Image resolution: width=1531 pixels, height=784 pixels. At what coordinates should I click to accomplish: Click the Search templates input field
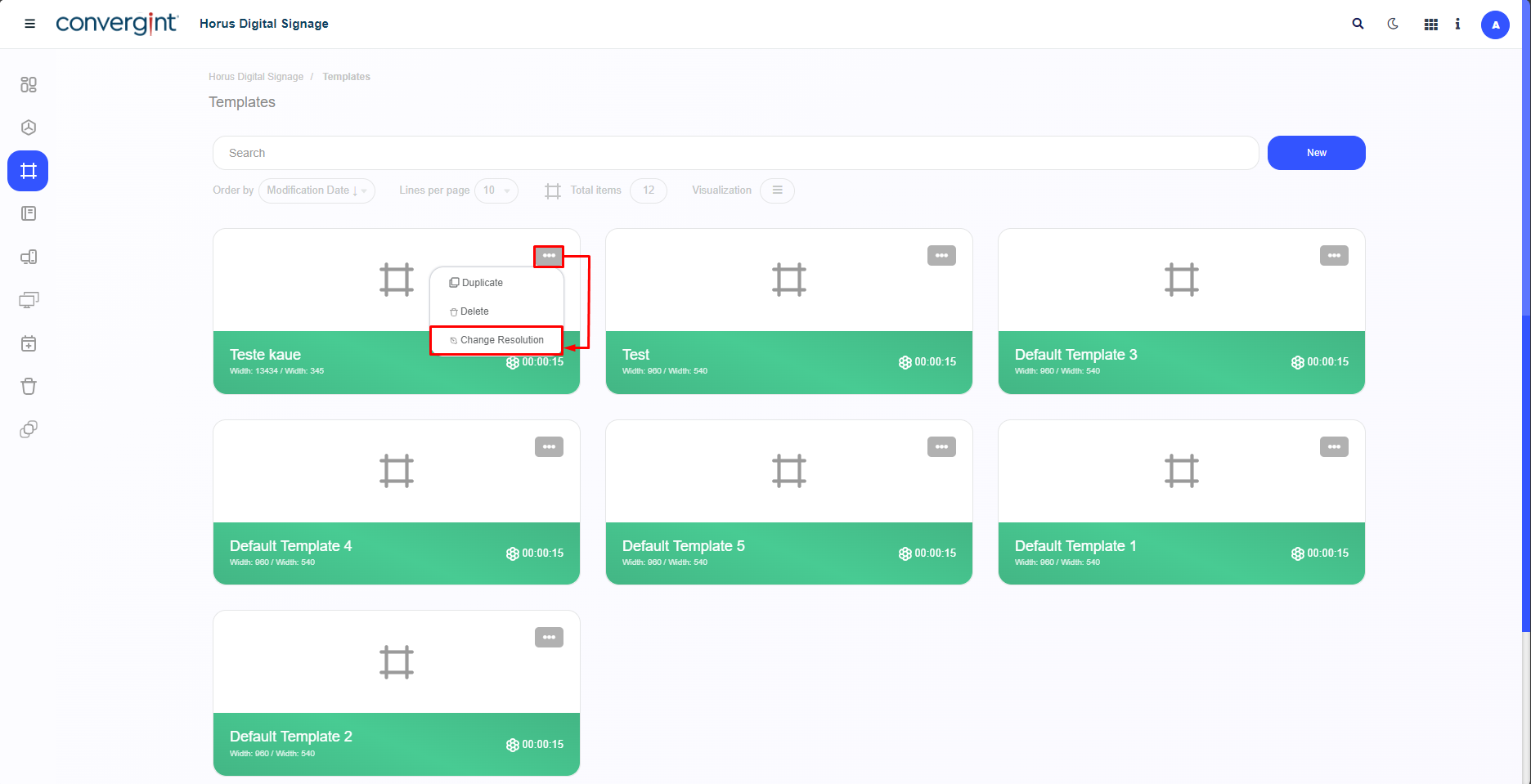pyautogui.click(x=734, y=153)
